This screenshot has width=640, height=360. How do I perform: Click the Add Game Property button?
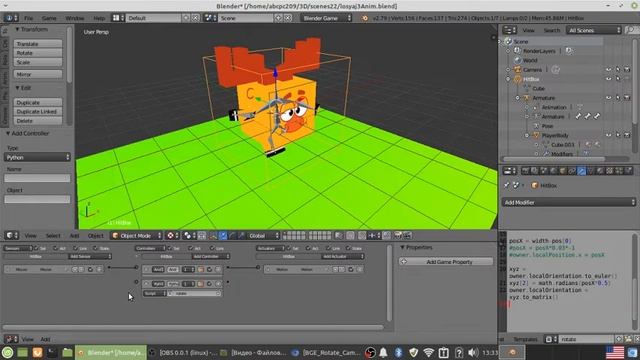coord(446,262)
